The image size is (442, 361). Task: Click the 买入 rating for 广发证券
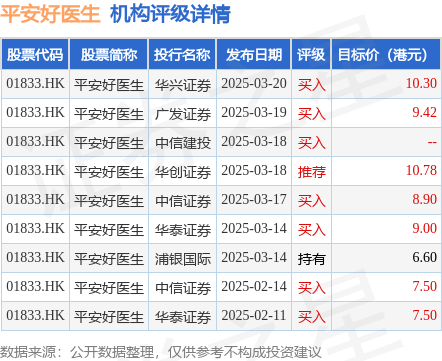tap(311, 114)
